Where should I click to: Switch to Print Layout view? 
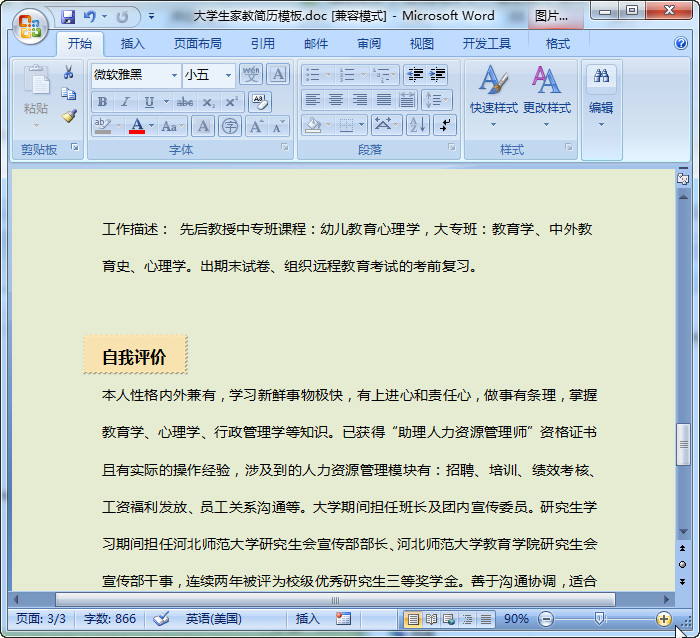pyautogui.click(x=413, y=619)
